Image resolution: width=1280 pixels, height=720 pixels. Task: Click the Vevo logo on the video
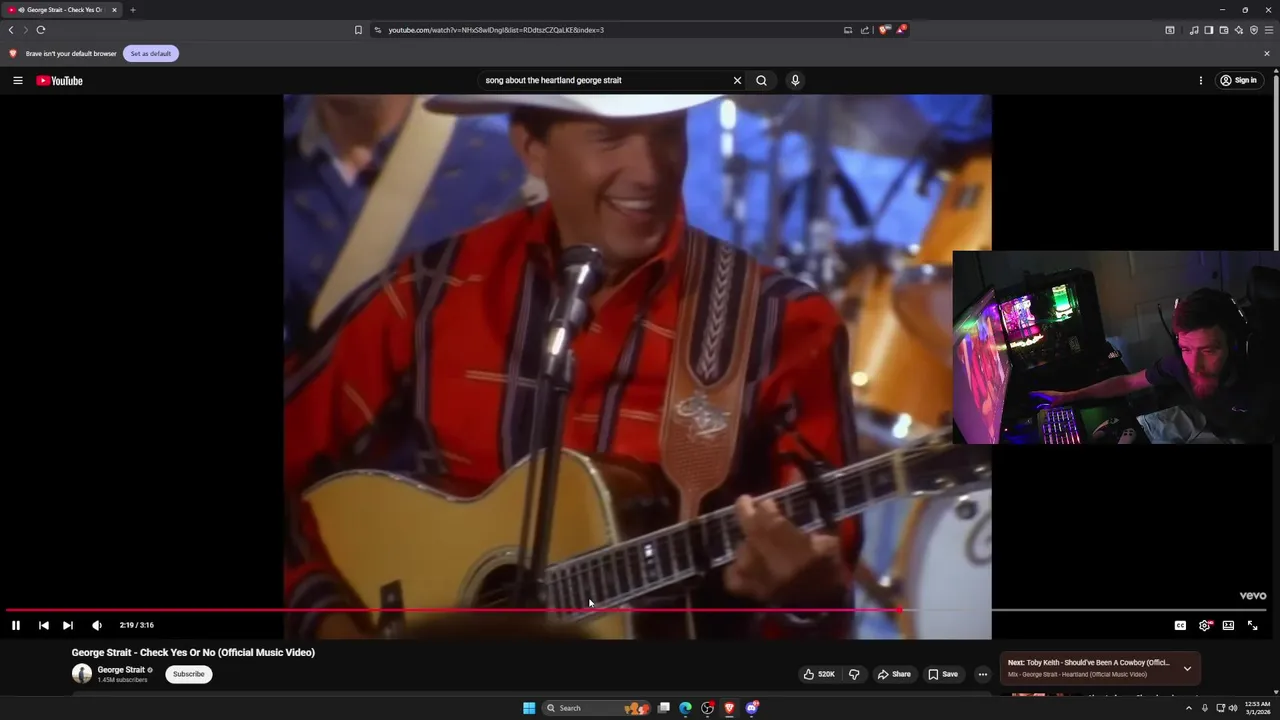[1253, 596]
